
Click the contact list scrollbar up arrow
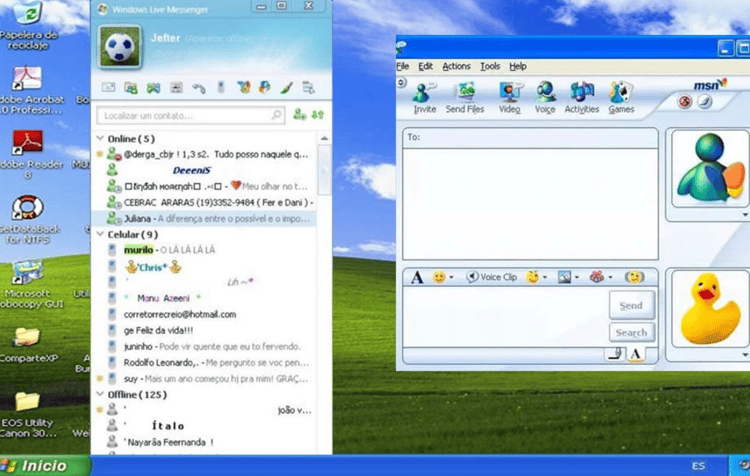pyautogui.click(x=324, y=138)
